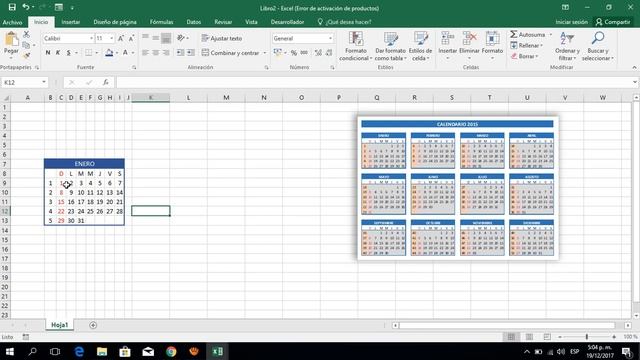Align text right
This screenshot has width=640, height=360.
[166, 53]
